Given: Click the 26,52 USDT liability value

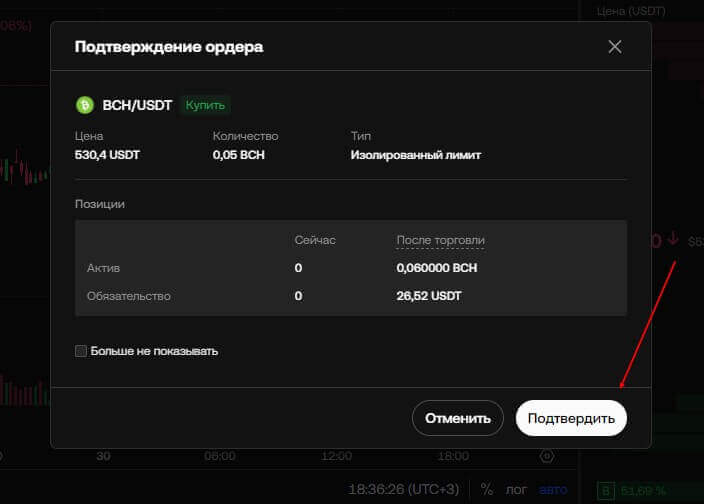Looking at the screenshot, I should [x=429, y=296].
